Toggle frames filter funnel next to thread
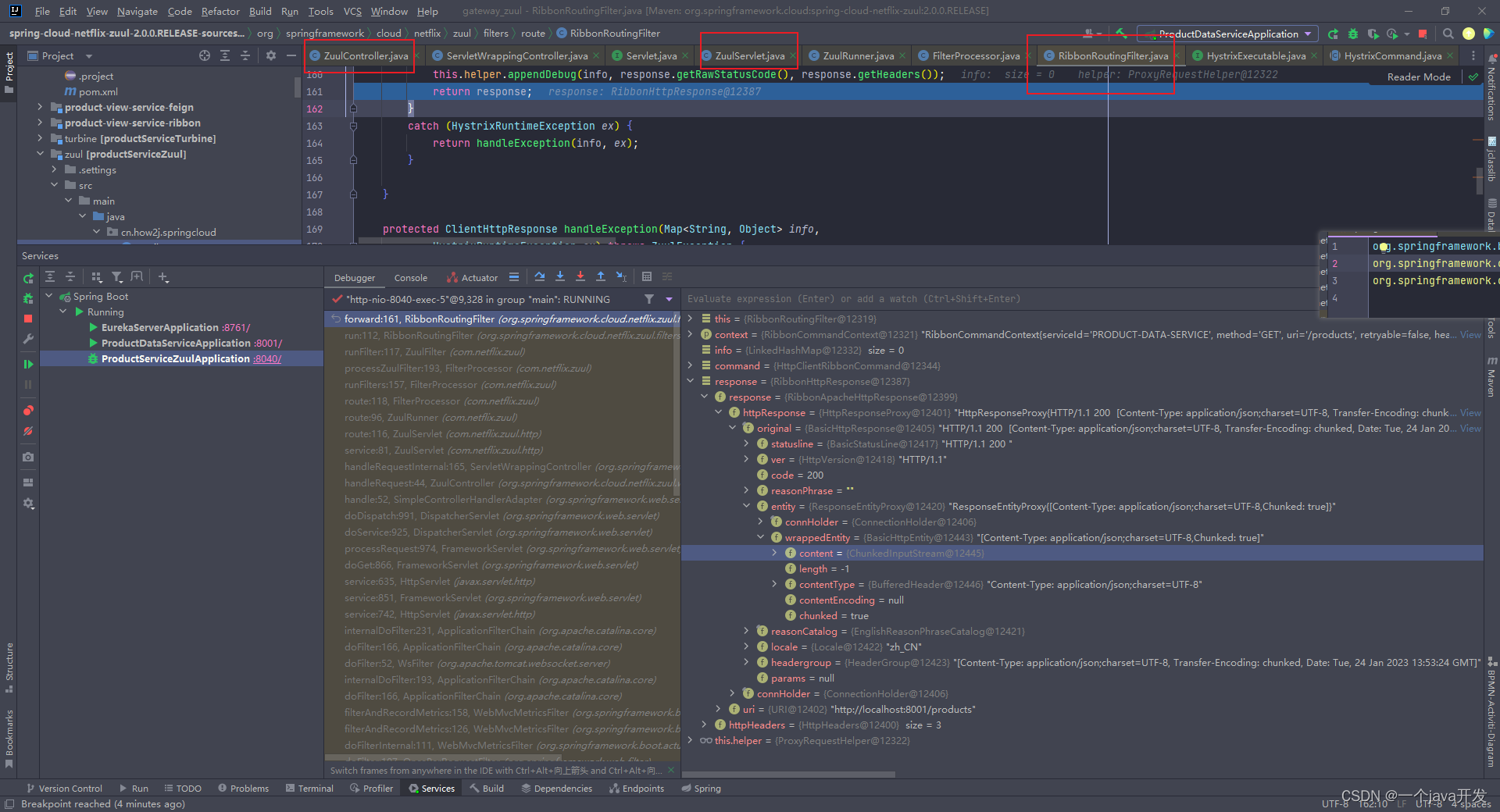Image resolution: width=1500 pixels, height=812 pixels. point(649,299)
